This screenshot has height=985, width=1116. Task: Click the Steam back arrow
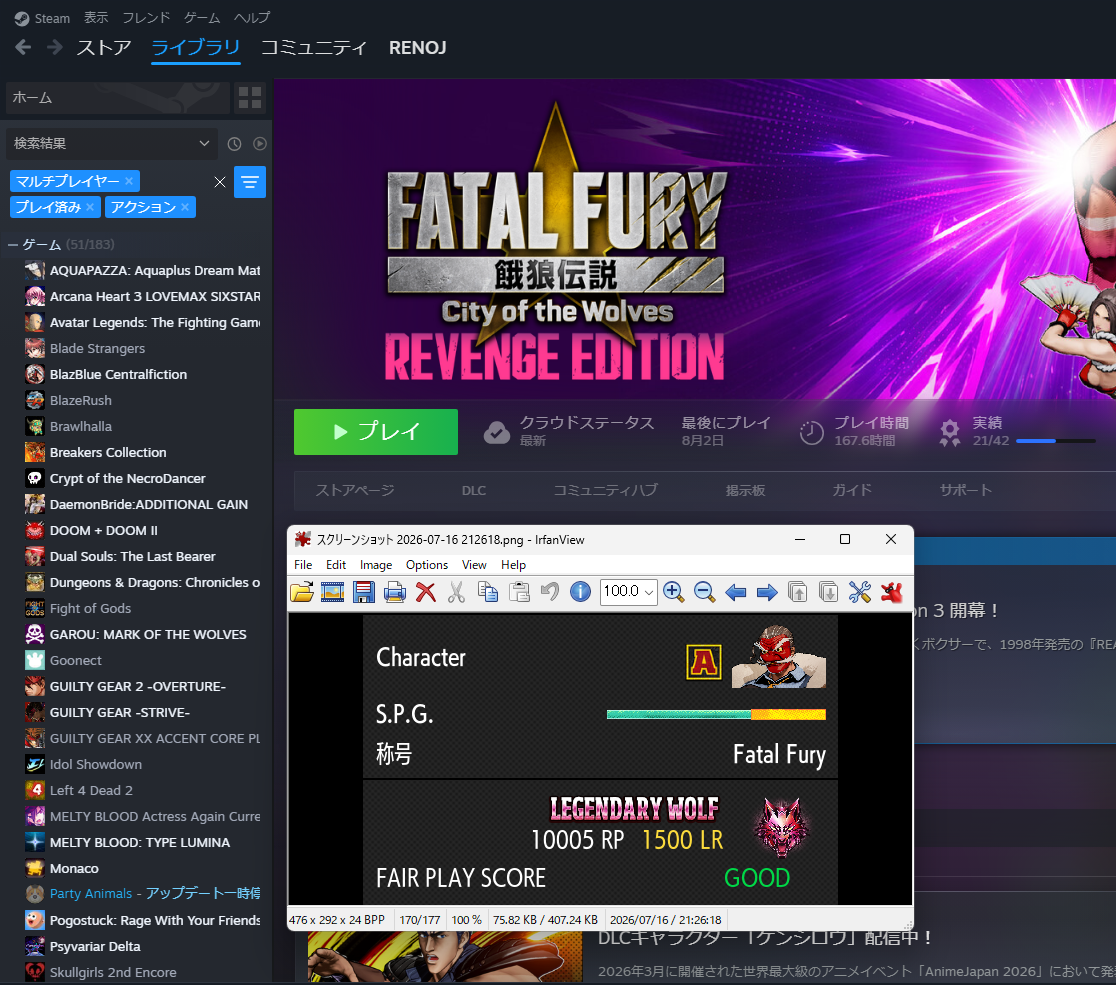(x=23, y=47)
